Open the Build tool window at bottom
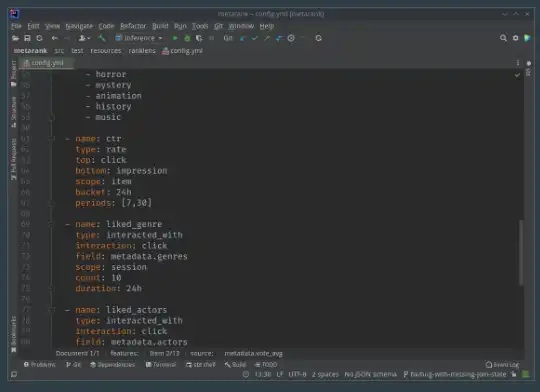Viewport: 540px width, 392px height. (x=236, y=364)
